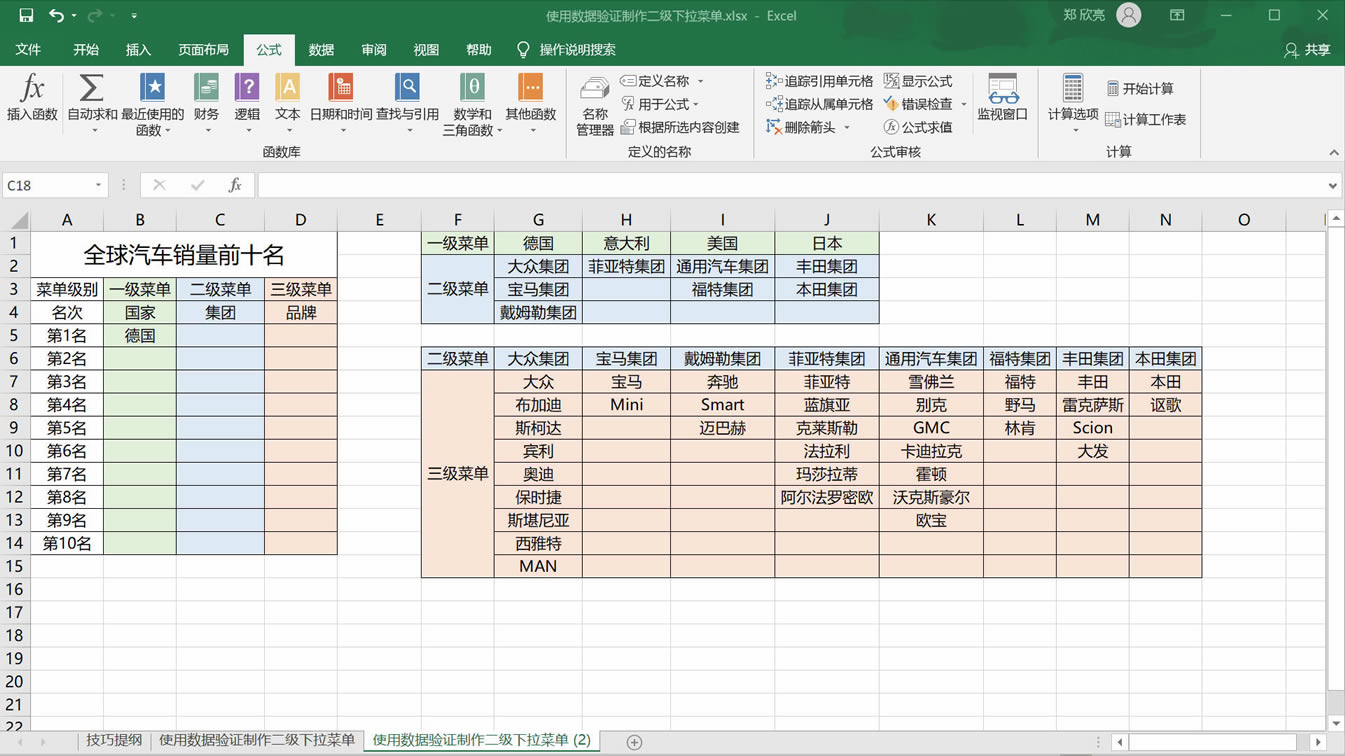The image size is (1345, 756).
Task: Click the Insert Function (插入函数) icon
Action: [x=32, y=98]
